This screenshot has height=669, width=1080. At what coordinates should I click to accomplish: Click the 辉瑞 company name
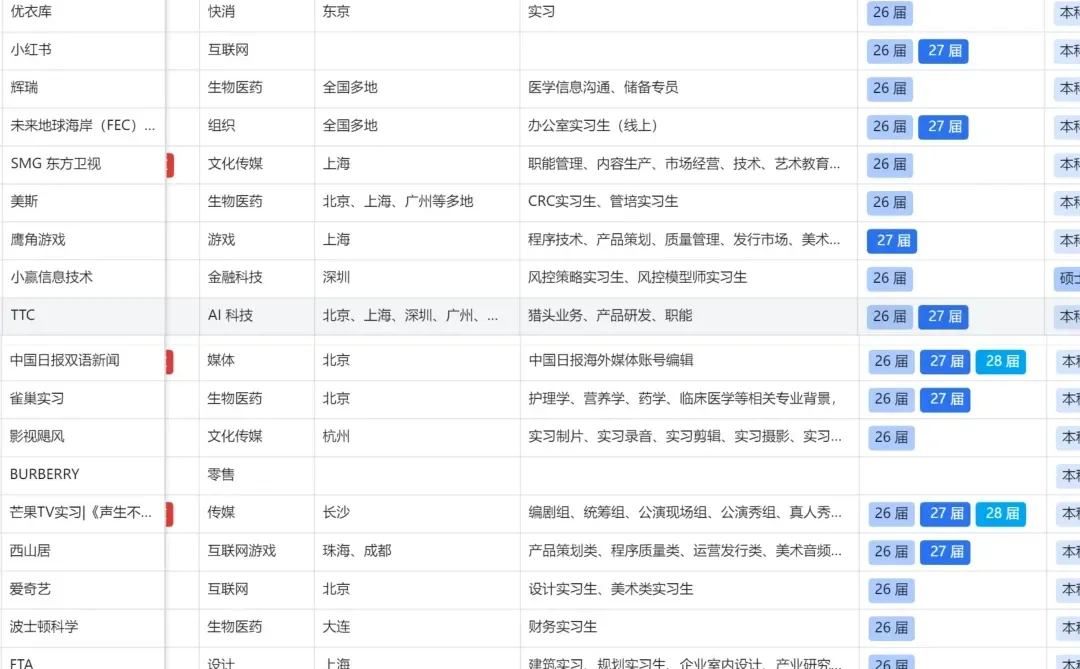point(24,88)
